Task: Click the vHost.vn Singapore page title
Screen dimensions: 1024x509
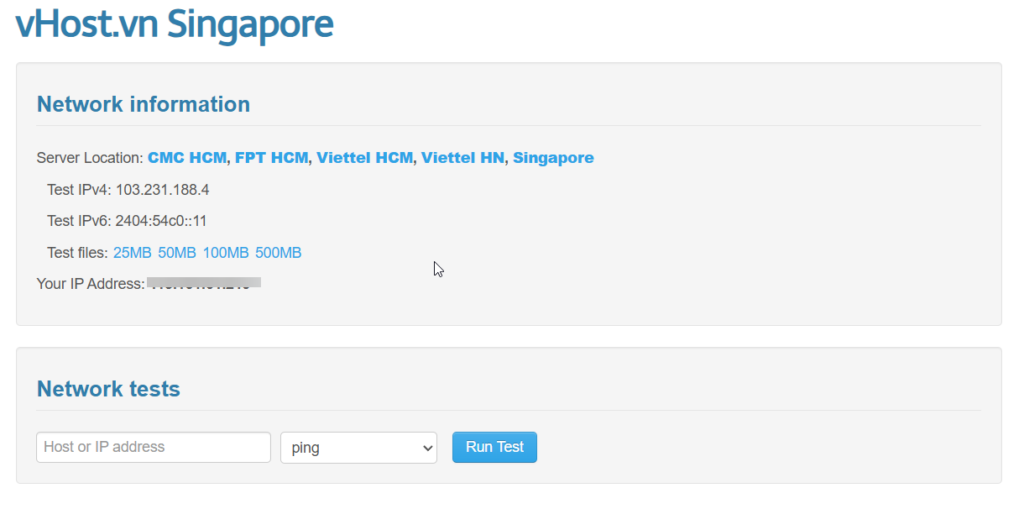Action: click(x=174, y=25)
